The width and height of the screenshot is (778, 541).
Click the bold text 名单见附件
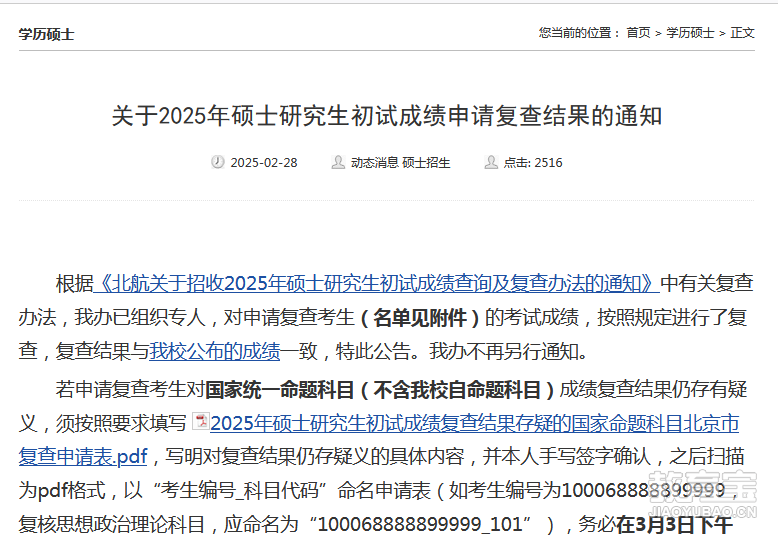[x=420, y=318]
